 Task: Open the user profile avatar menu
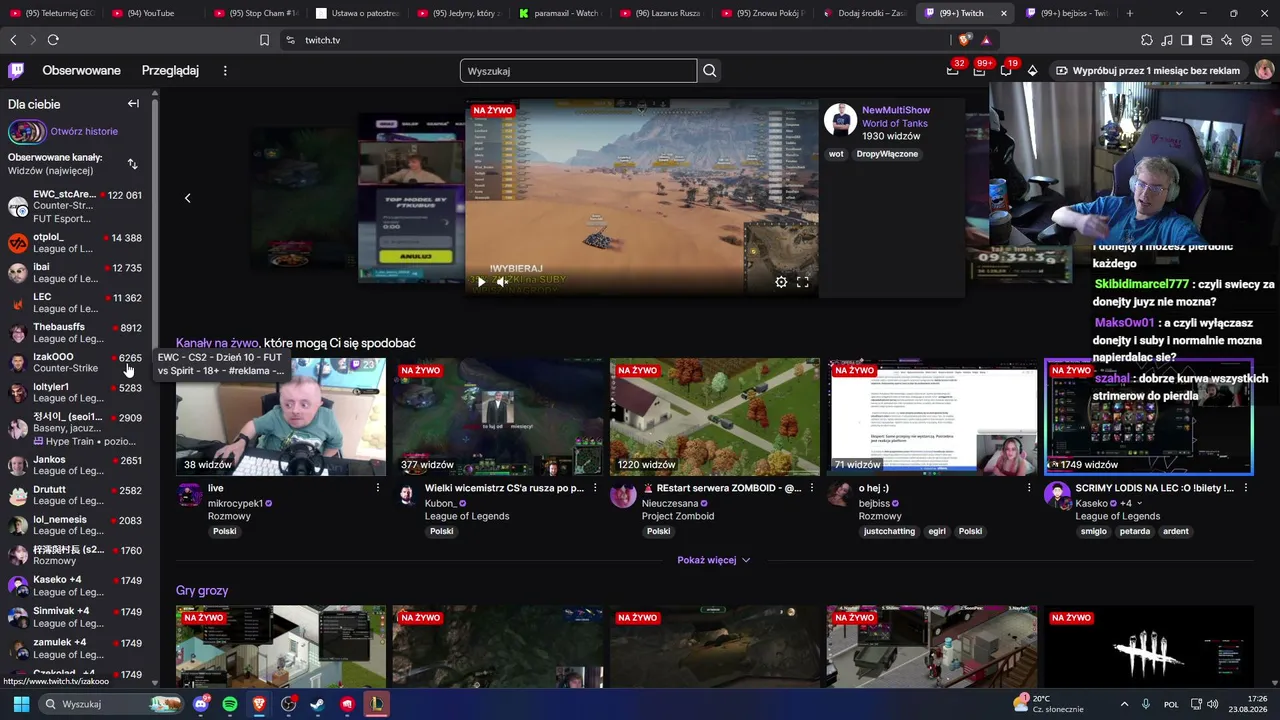coord(1264,70)
